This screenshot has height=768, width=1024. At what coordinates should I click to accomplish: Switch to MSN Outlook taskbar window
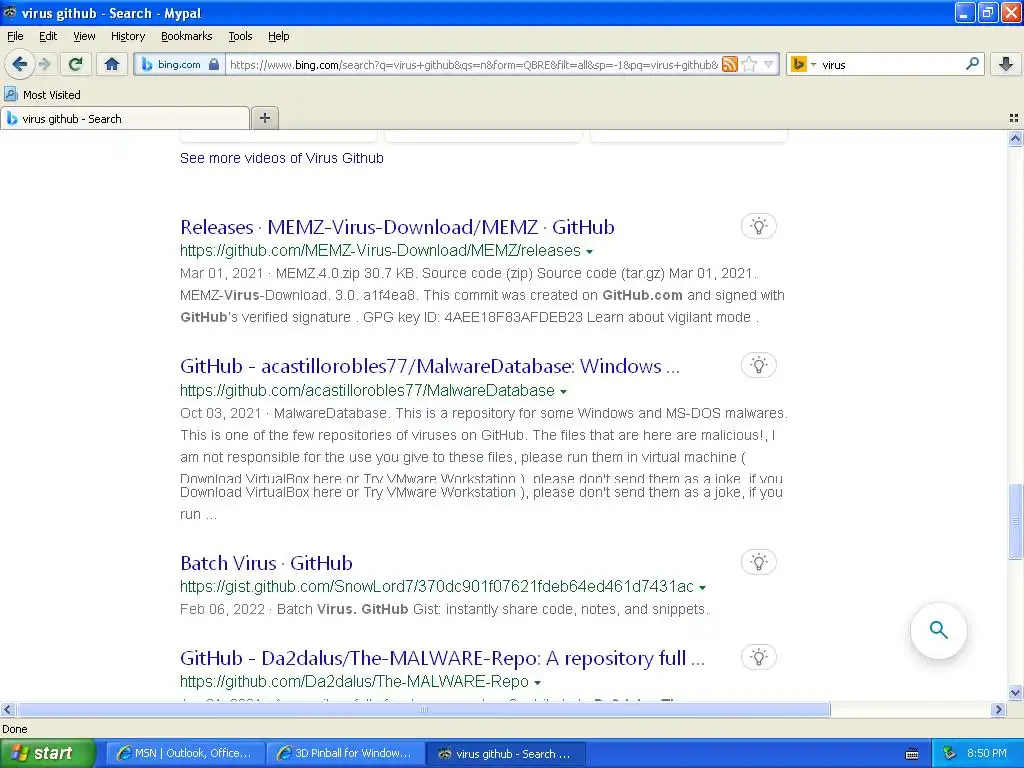(185, 753)
